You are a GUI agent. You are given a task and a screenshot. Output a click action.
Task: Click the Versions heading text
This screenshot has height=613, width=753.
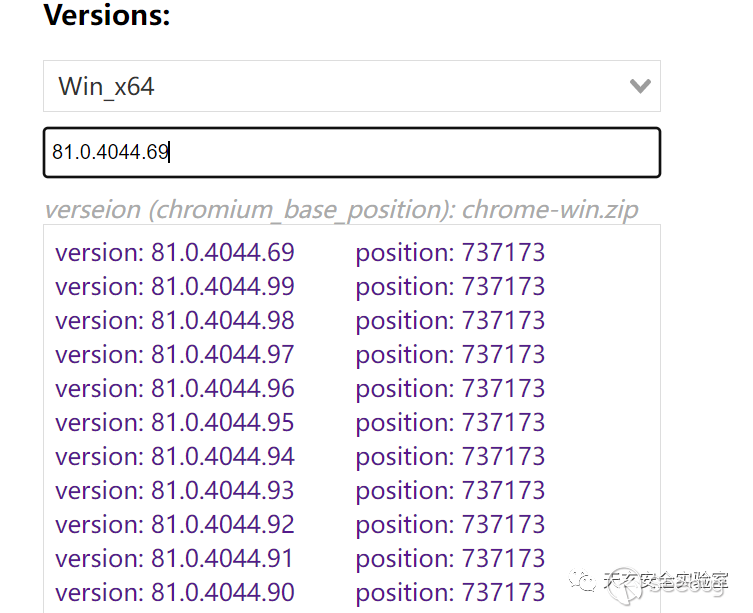click(x=107, y=17)
